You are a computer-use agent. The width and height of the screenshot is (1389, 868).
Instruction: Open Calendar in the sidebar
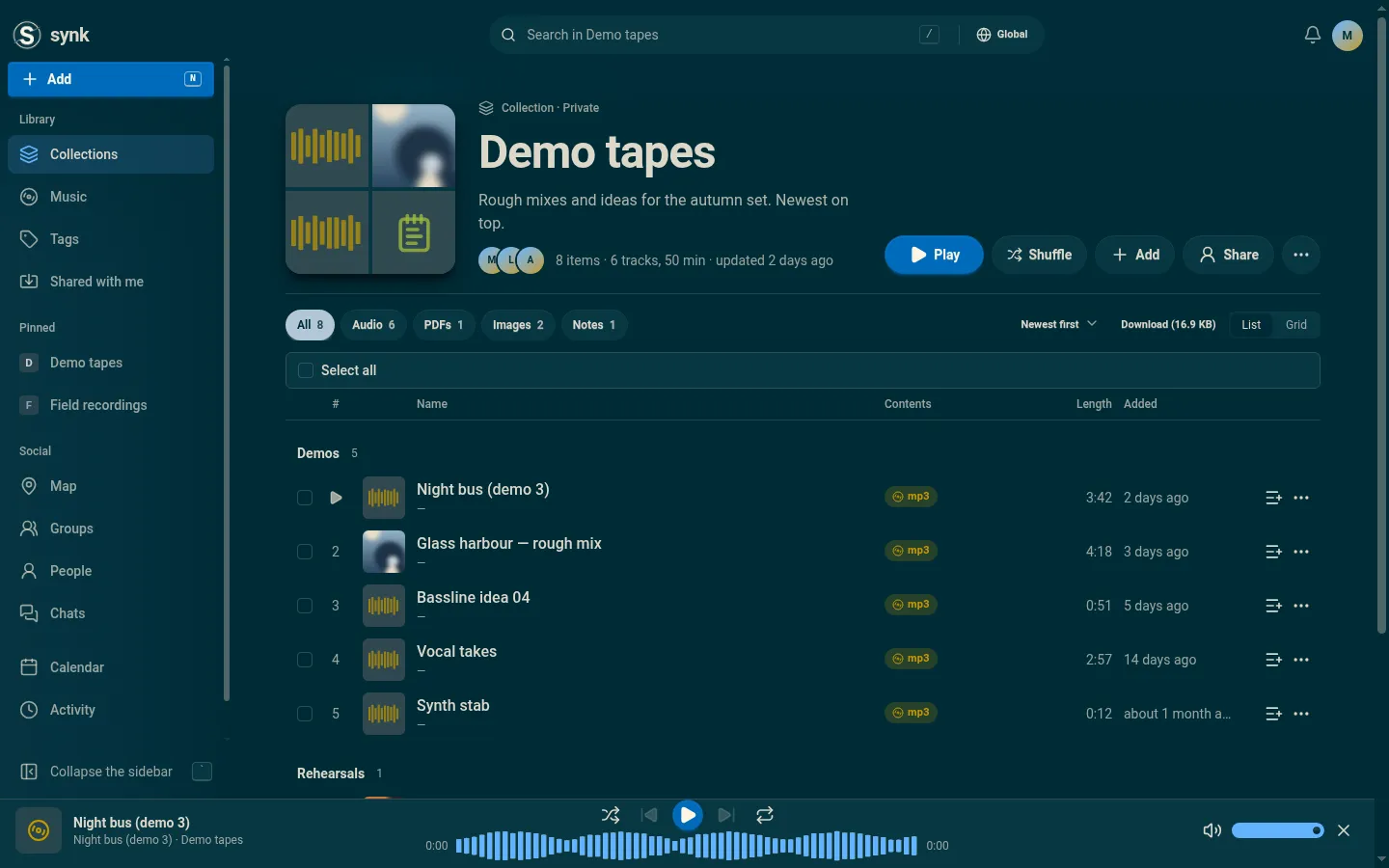click(111, 667)
